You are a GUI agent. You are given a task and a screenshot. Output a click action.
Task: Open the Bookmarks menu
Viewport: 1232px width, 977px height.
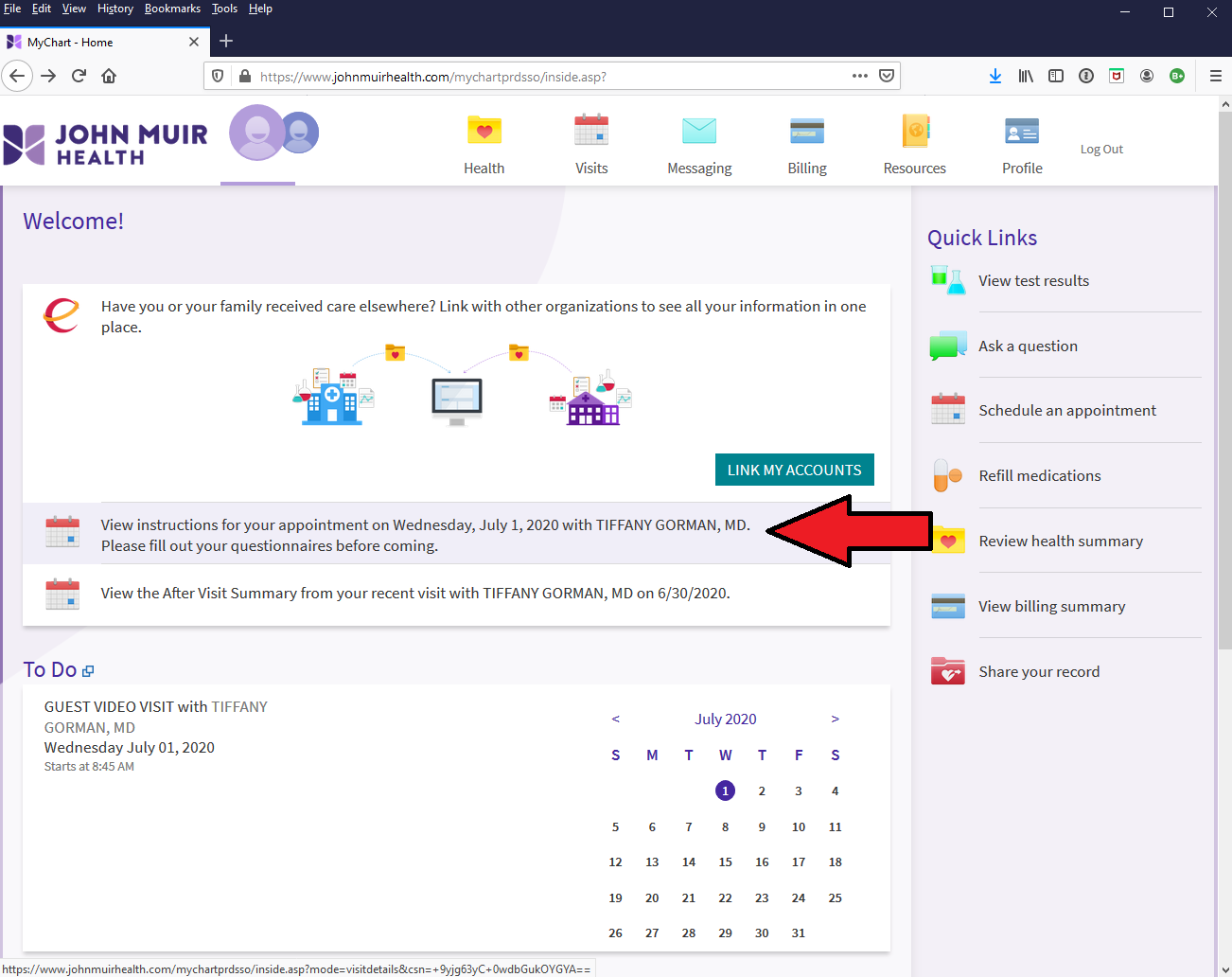coord(172,9)
